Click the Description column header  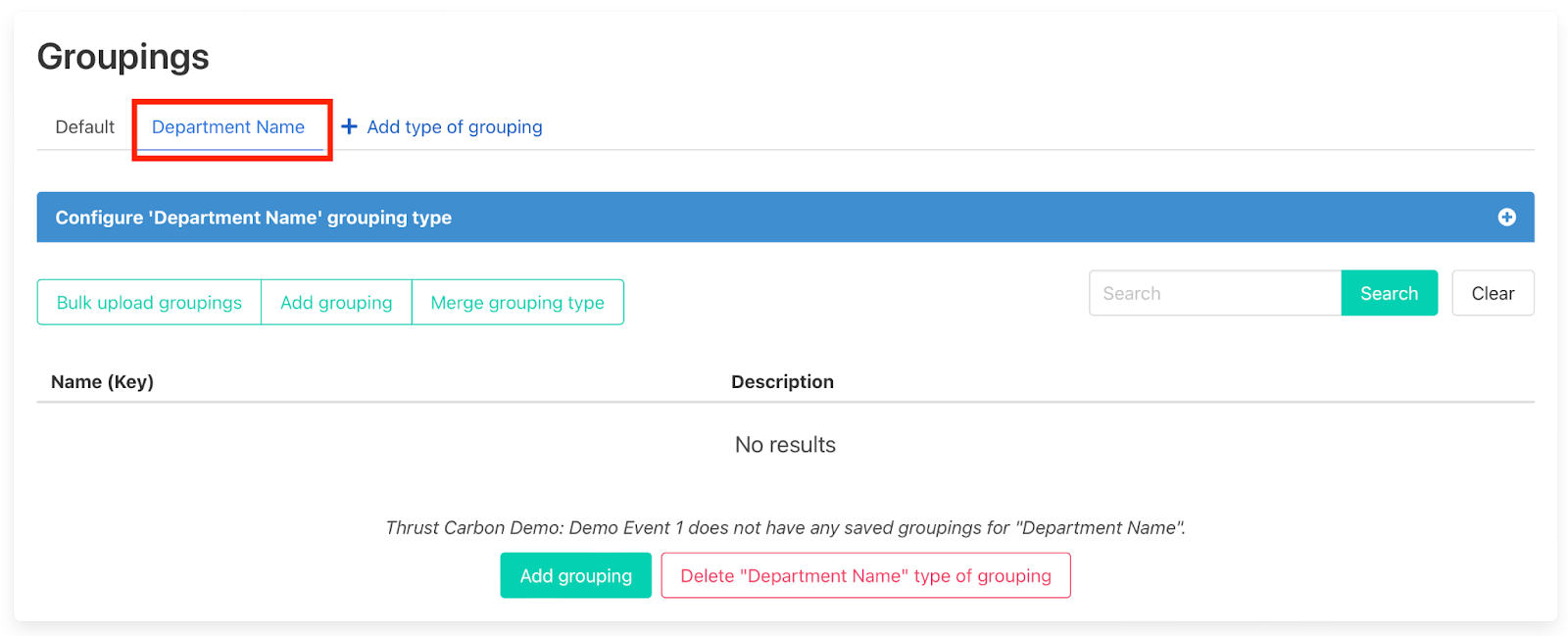[782, 382]
